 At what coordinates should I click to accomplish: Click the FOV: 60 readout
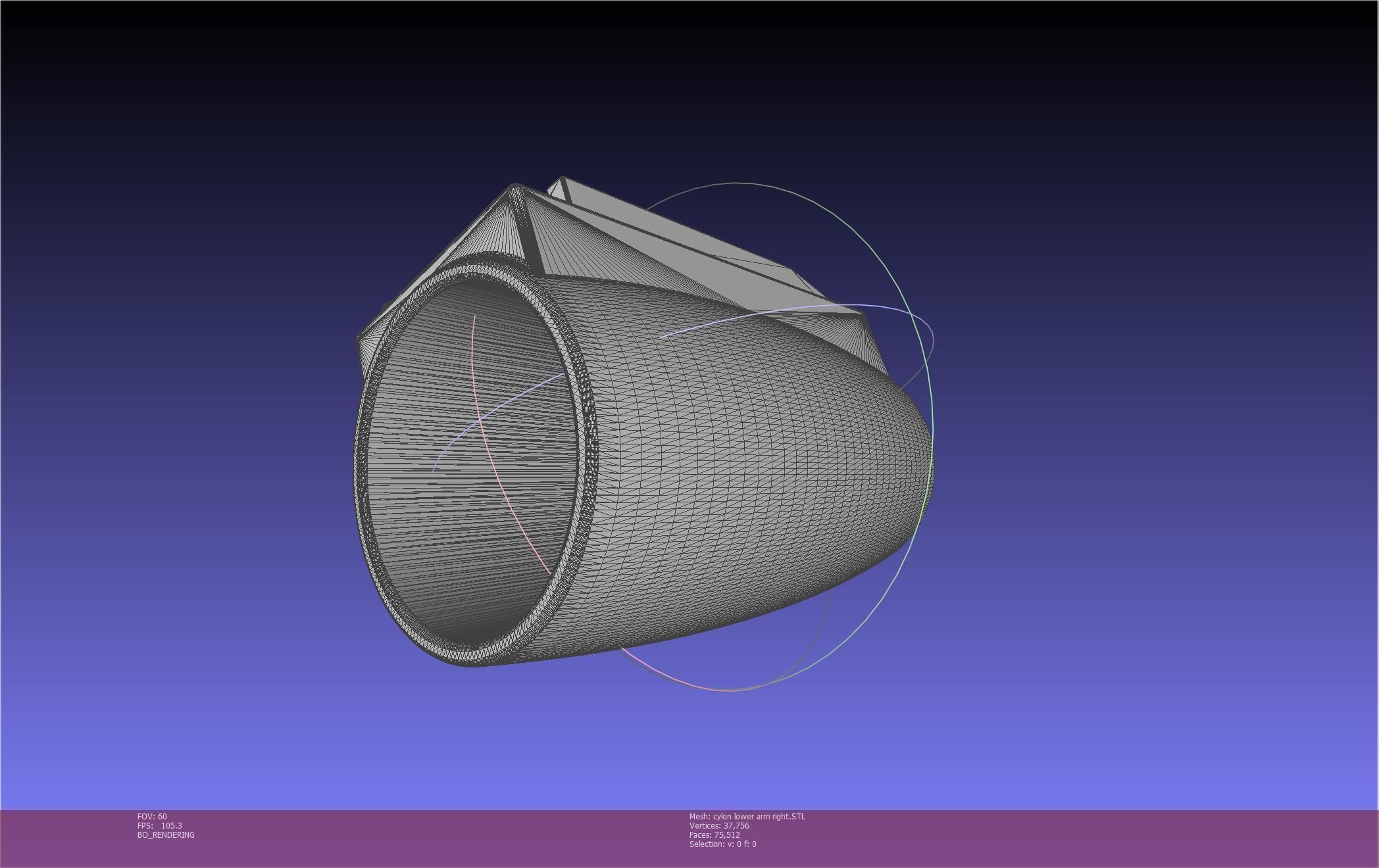152,816
